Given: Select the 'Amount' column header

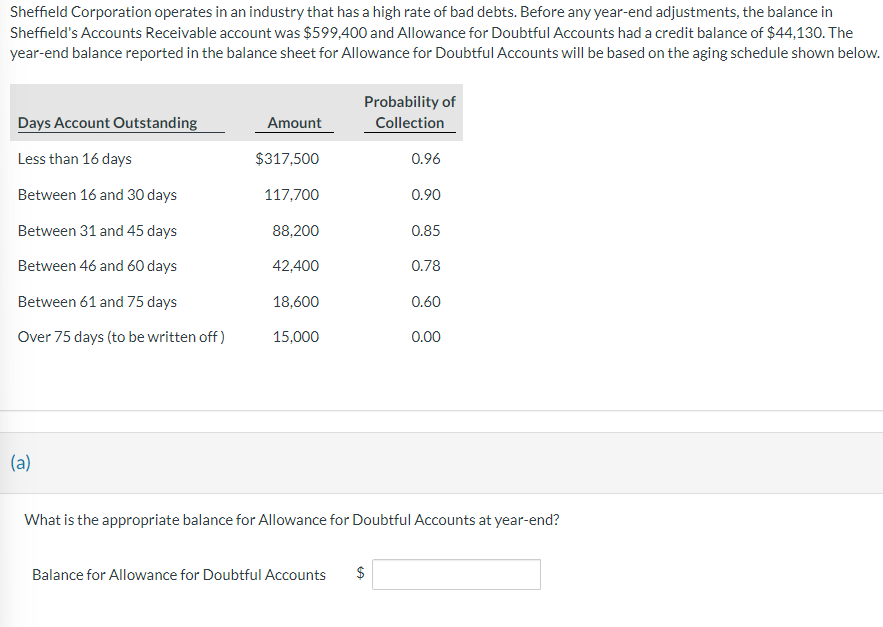Looking at the screenshot, I should click(x=295, y=123).
